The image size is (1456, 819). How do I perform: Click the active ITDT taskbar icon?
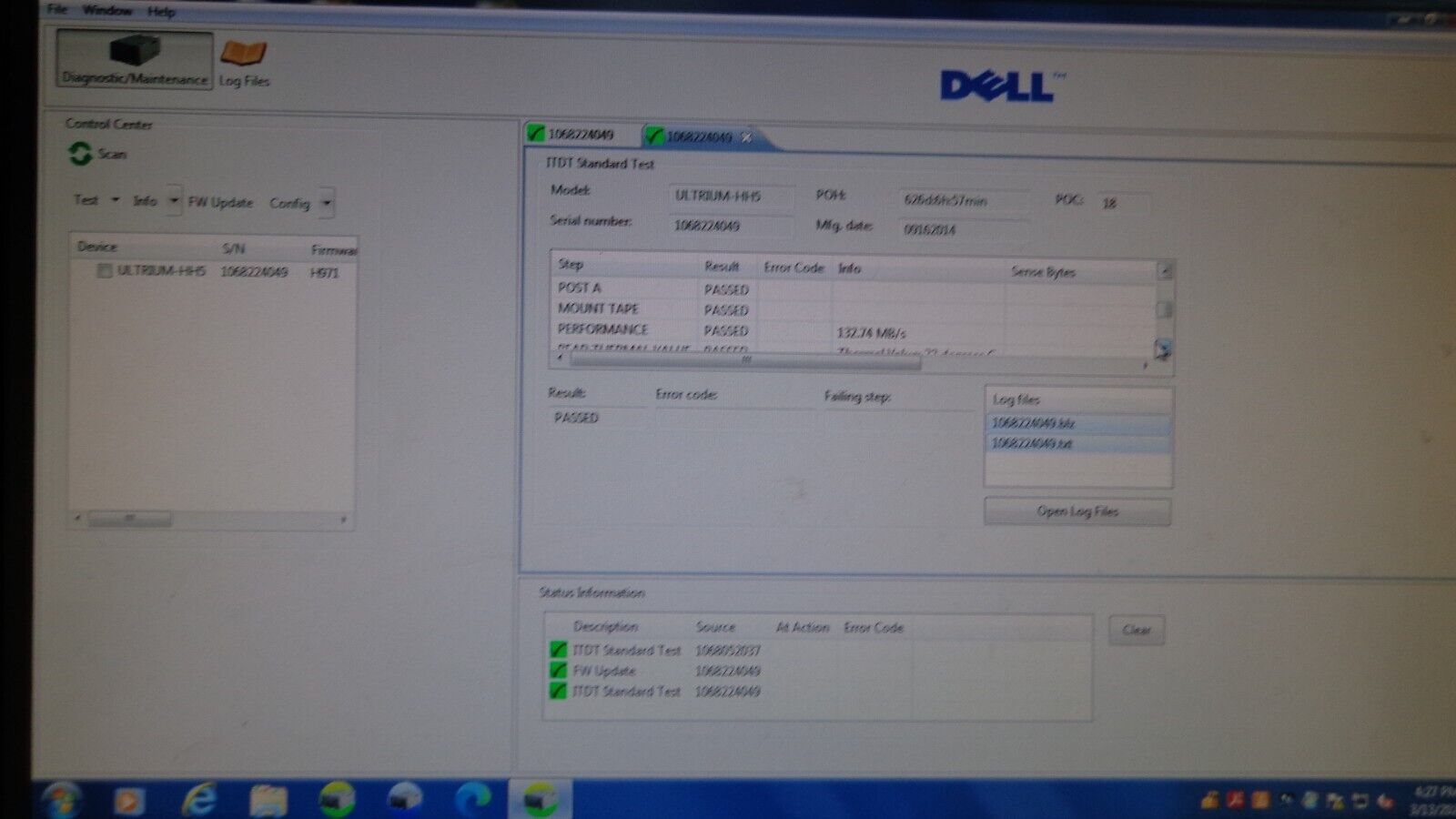[x=540, y=800]
